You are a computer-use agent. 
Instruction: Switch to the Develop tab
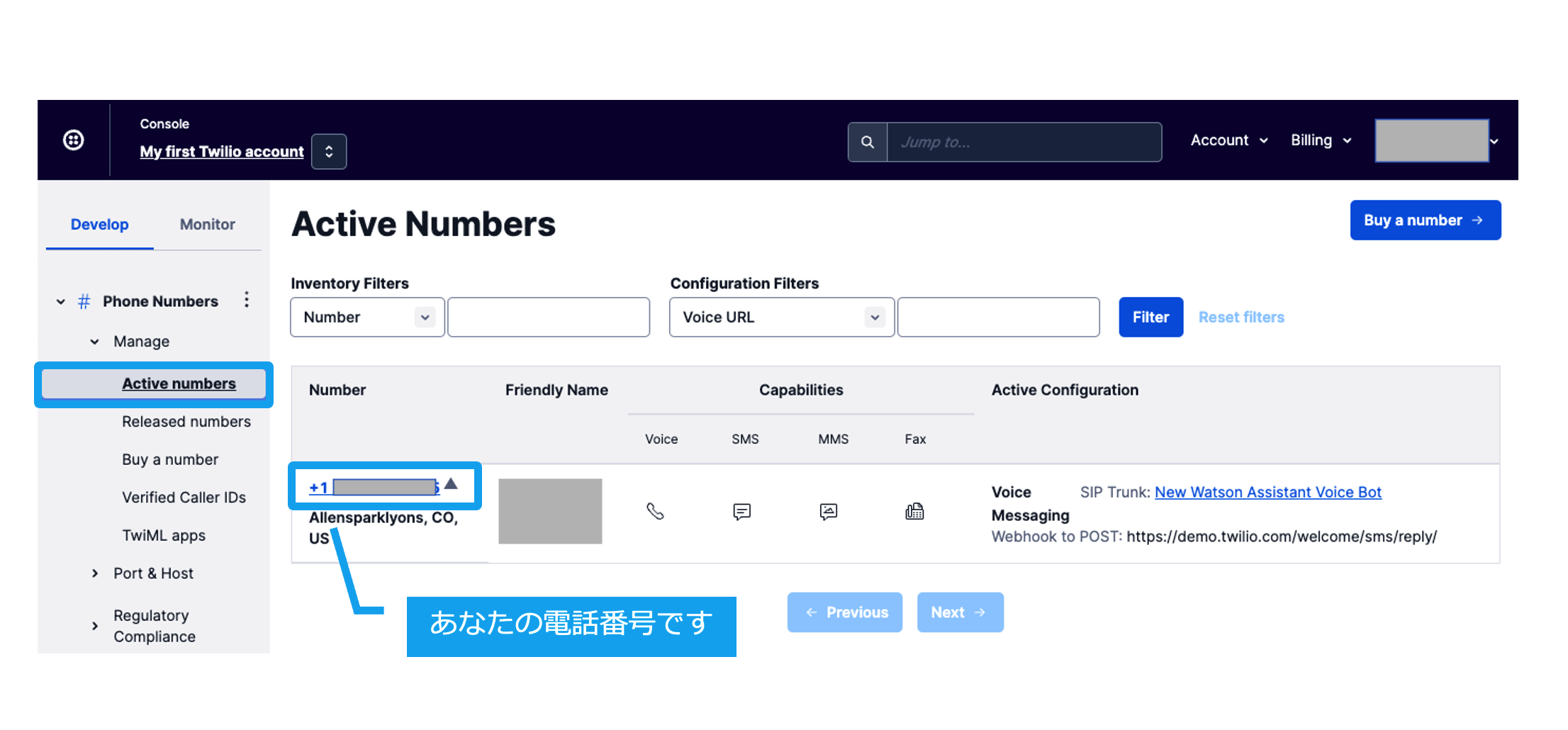point(100,225)
